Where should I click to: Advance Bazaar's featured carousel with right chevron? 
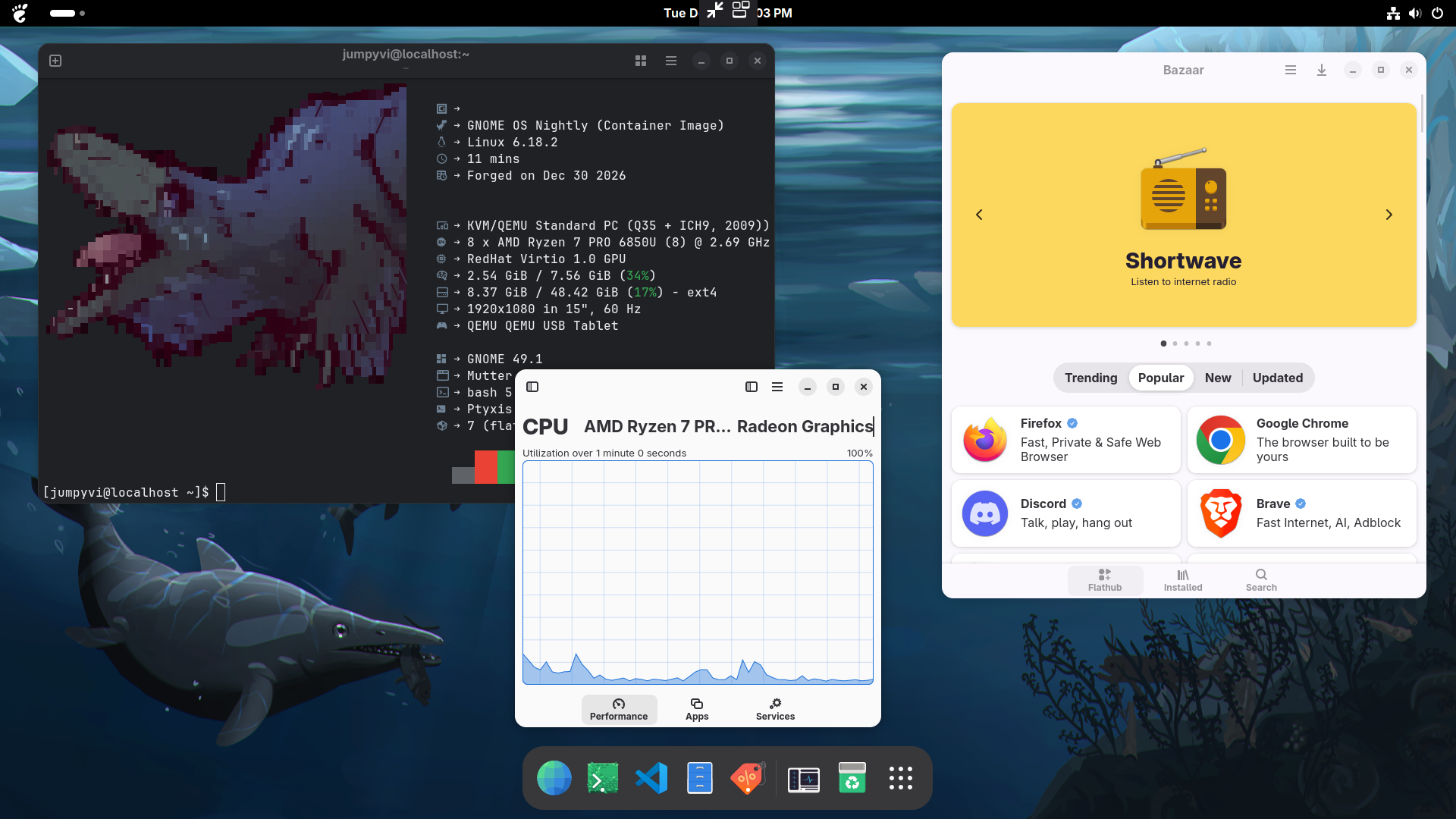[x=1389, y=215]
